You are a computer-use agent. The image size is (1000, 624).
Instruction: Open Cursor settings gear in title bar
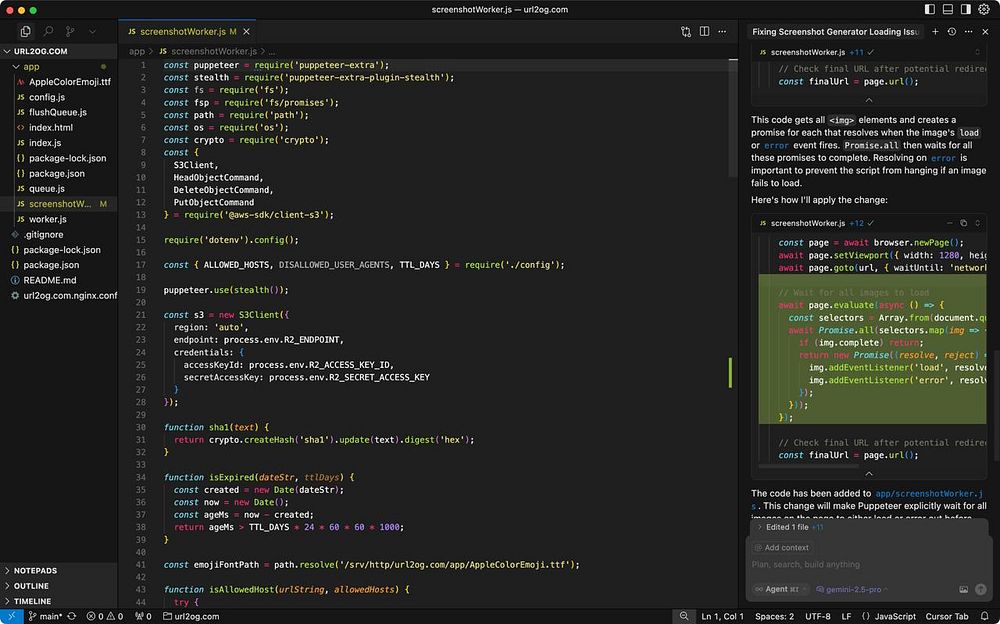click(x=984, y=9)
